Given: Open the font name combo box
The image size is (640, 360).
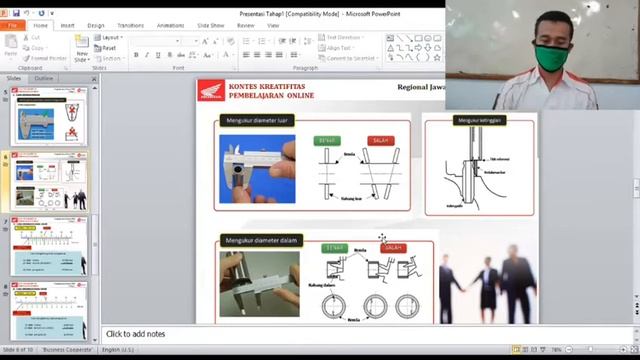Looking at the screenshot, I should [155, 41].
